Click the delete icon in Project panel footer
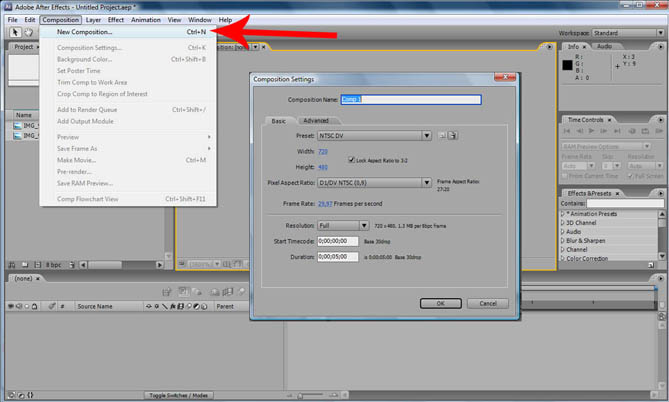 [x=36, y=263]
